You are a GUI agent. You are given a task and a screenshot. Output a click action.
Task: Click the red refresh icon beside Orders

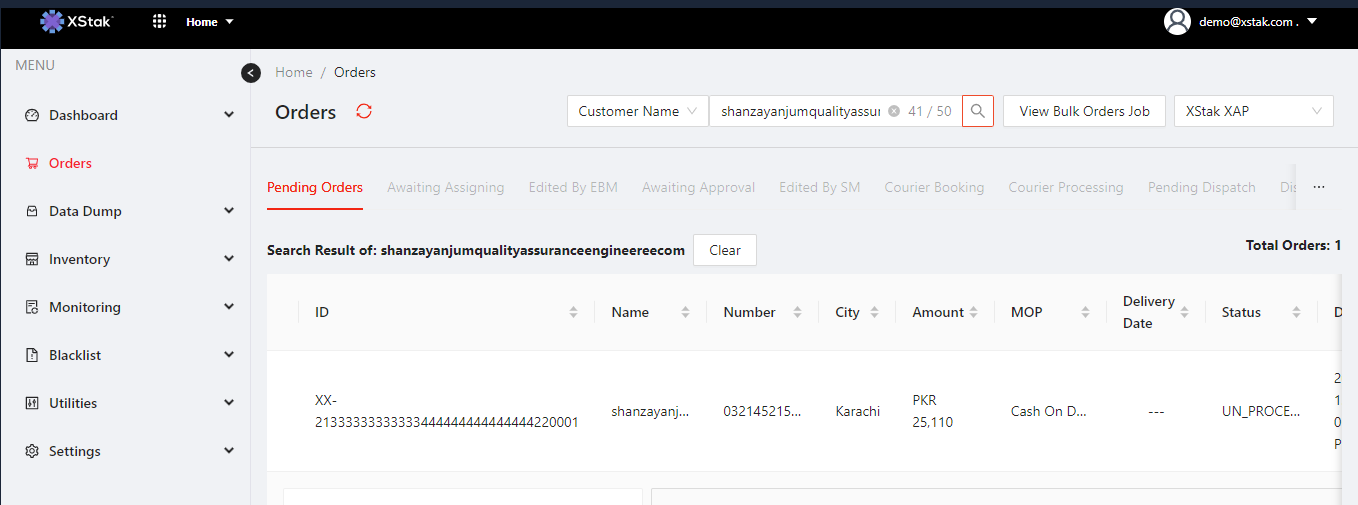point(364,111)
